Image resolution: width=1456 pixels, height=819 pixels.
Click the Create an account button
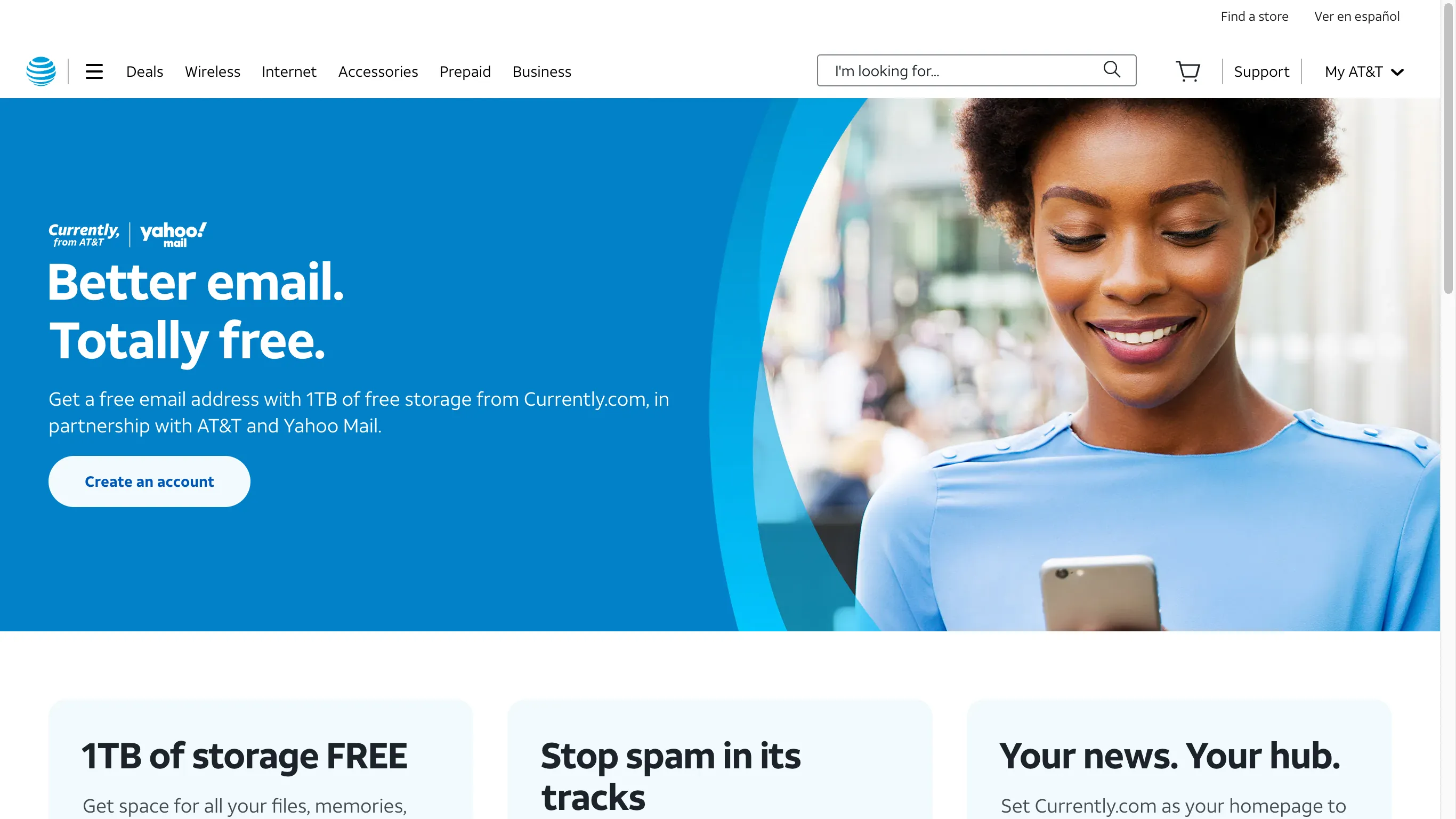click(x=149, y=481)
